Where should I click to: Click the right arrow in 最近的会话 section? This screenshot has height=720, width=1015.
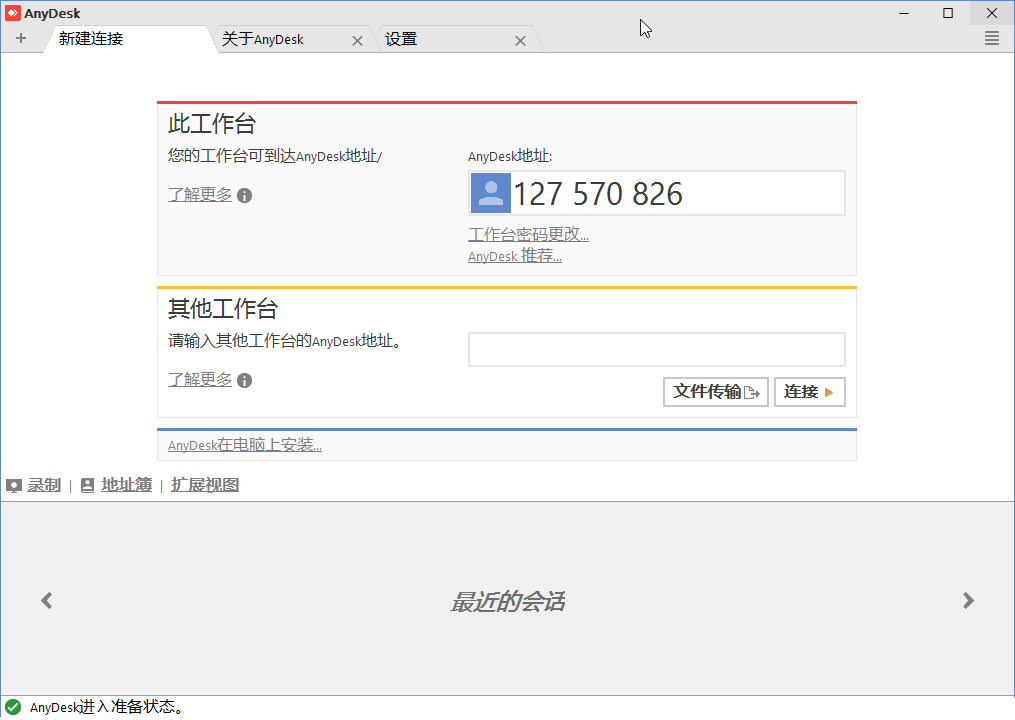tap(968, 600)
